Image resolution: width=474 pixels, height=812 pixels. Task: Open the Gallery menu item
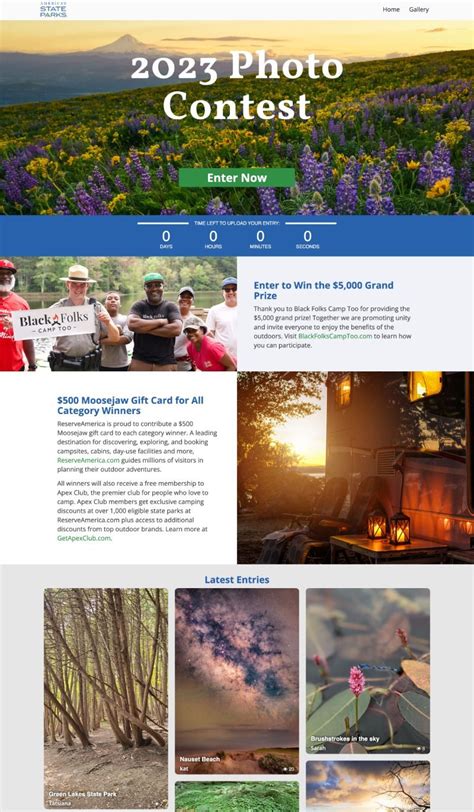coord(419,9)
